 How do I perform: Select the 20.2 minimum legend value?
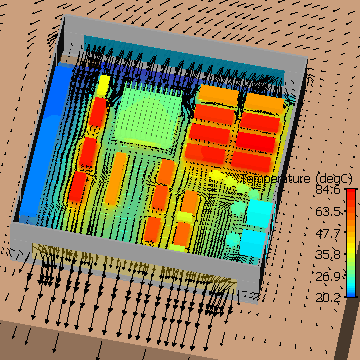pyautogui.click(x=327, y=298)
